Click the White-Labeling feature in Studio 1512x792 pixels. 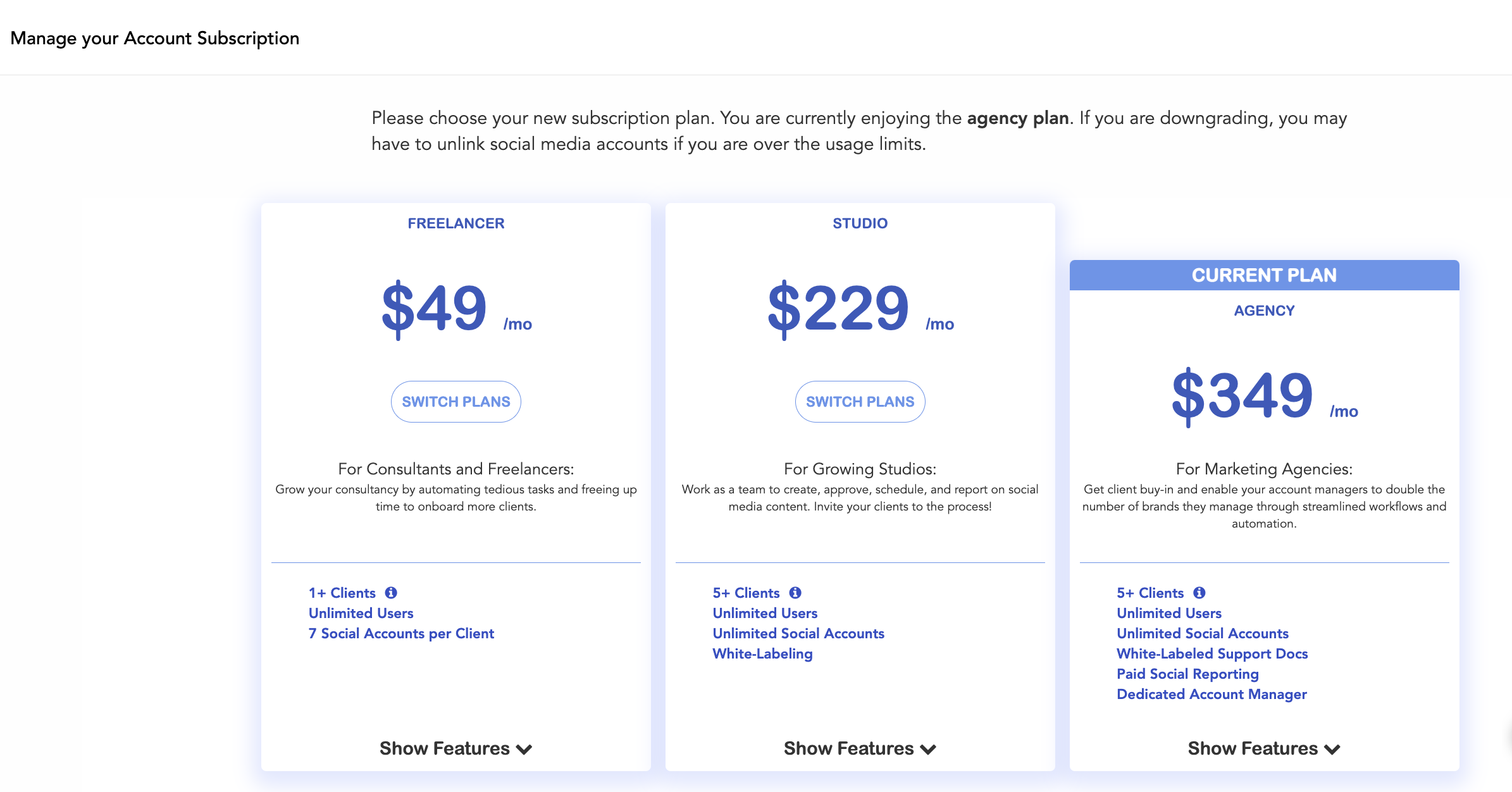point(762,653)
